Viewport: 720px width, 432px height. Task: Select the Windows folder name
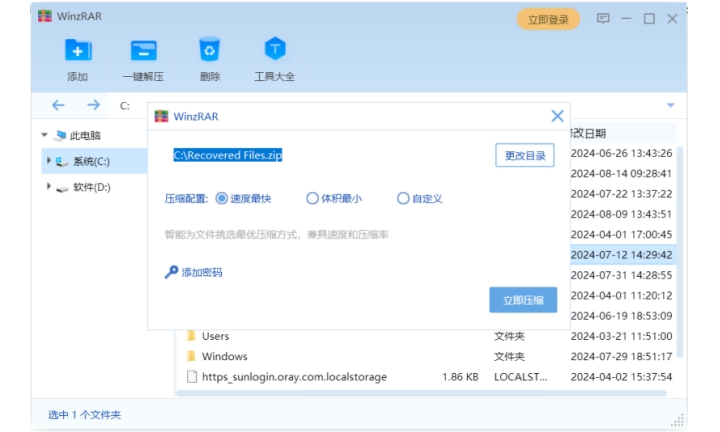[225, 356]
